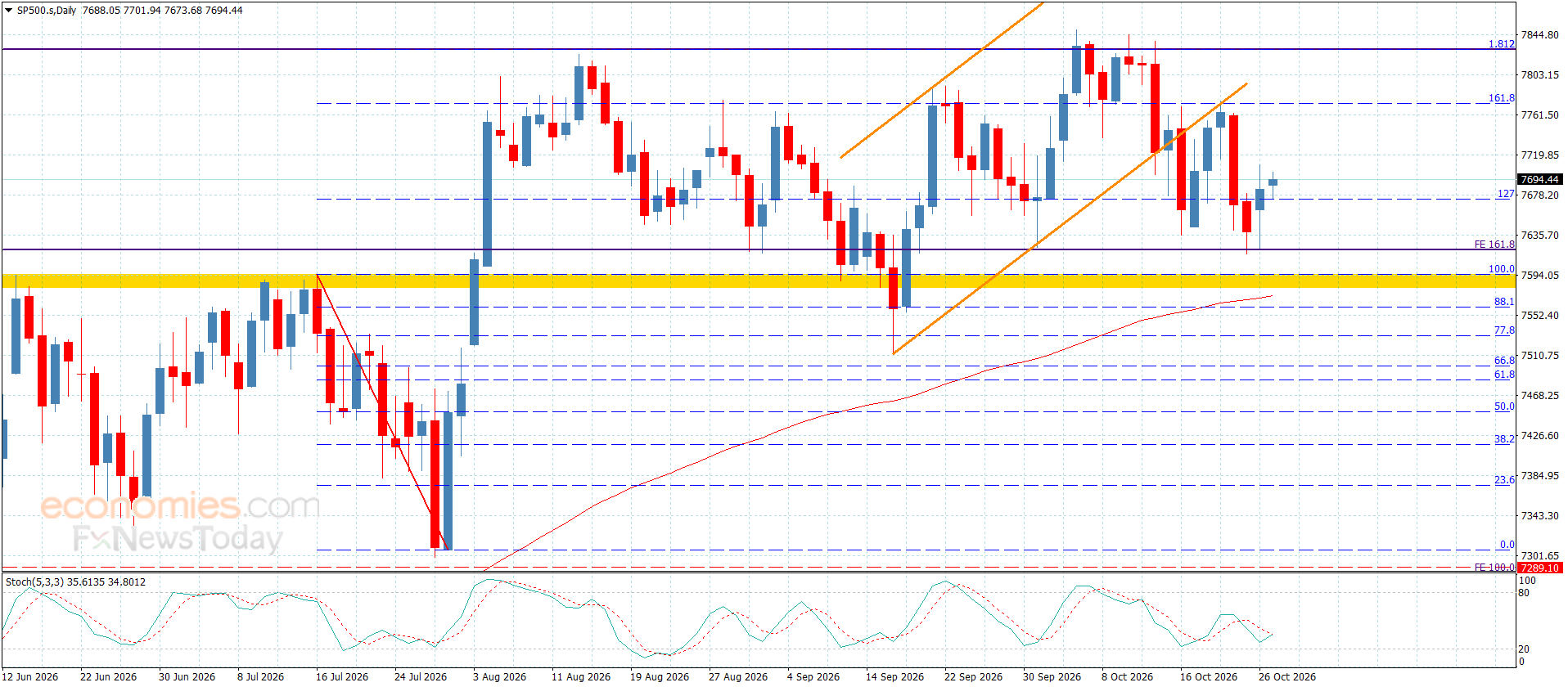Select the 50.0 retracement label
1568x687 pixels.
click(1504, 406)
